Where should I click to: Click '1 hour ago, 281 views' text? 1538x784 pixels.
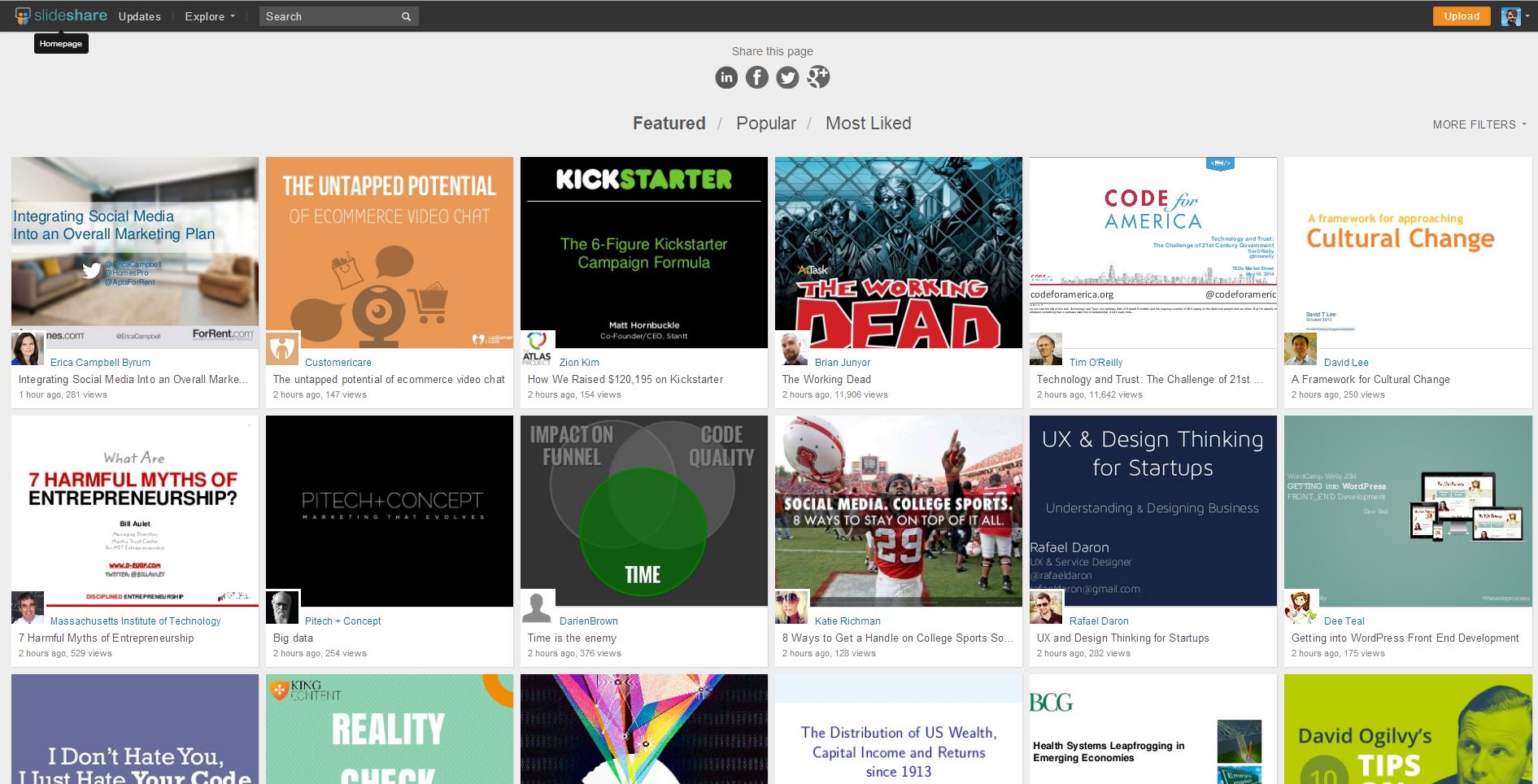point(63,395)
